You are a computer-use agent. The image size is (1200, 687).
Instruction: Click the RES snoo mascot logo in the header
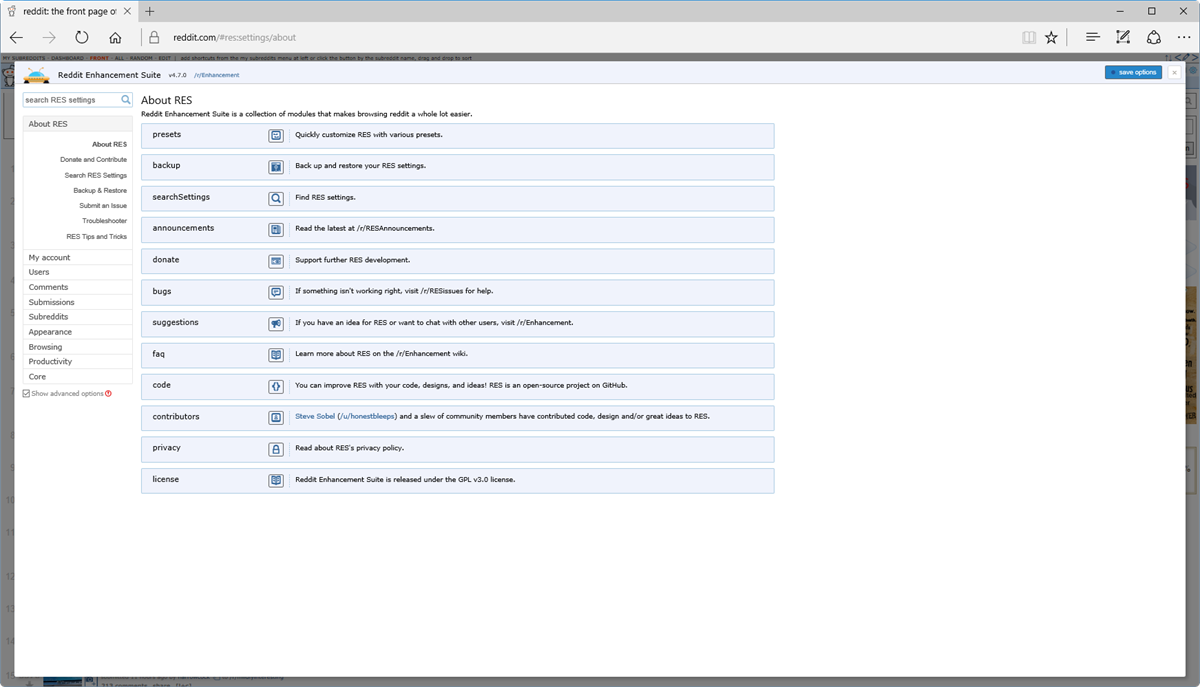pyautogui.click(x=36, y=74)
